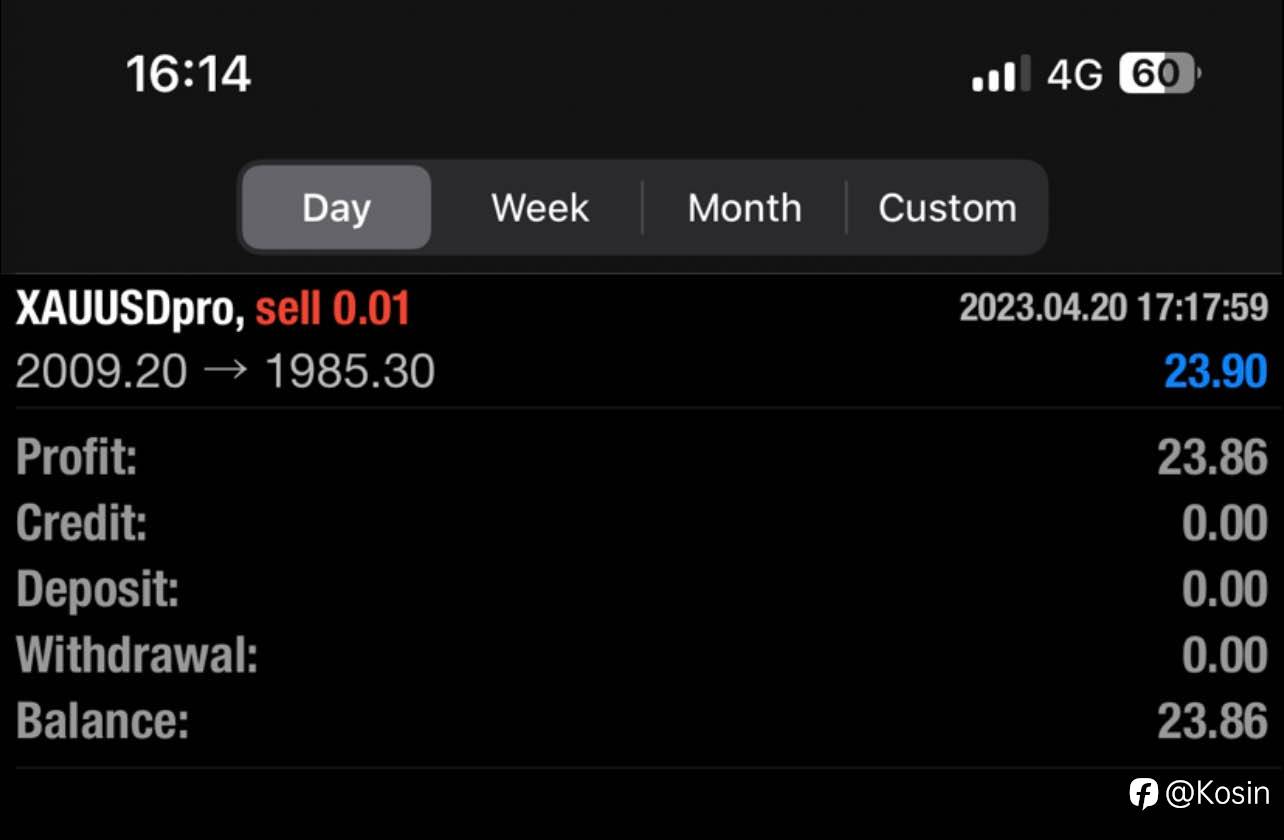Tap the Profit summary row label

tap(77, 458)
